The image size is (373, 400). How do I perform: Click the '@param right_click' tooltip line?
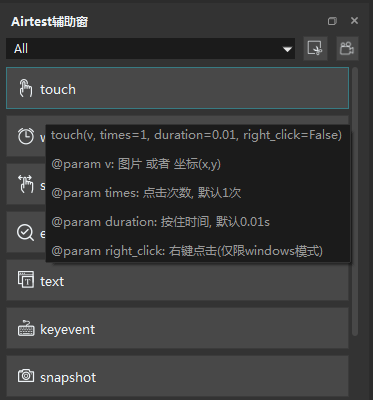click(187, 251)
